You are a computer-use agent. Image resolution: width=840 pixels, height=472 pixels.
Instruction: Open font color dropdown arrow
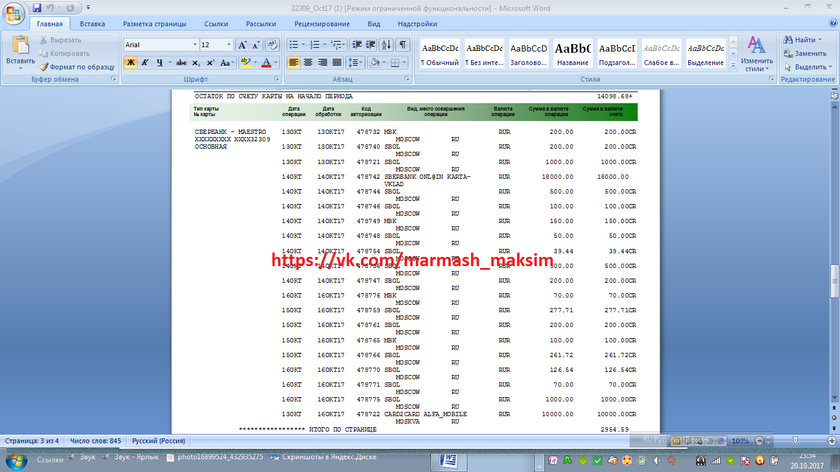pos(276,63)
